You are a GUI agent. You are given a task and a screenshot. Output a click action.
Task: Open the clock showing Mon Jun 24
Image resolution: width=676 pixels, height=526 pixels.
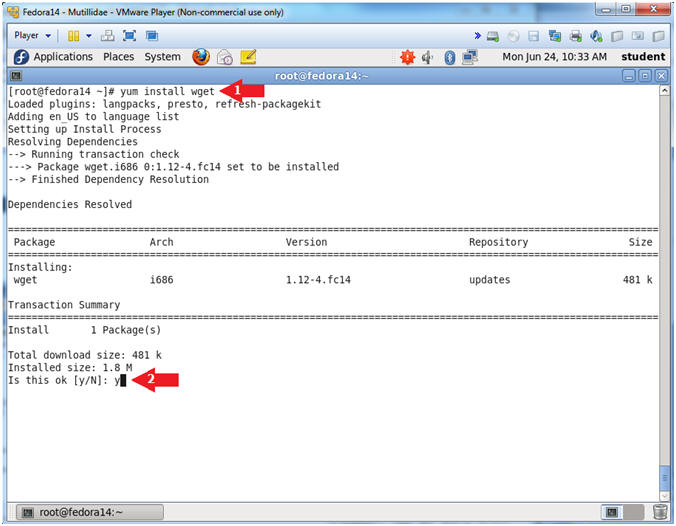[x=554, y=57]
